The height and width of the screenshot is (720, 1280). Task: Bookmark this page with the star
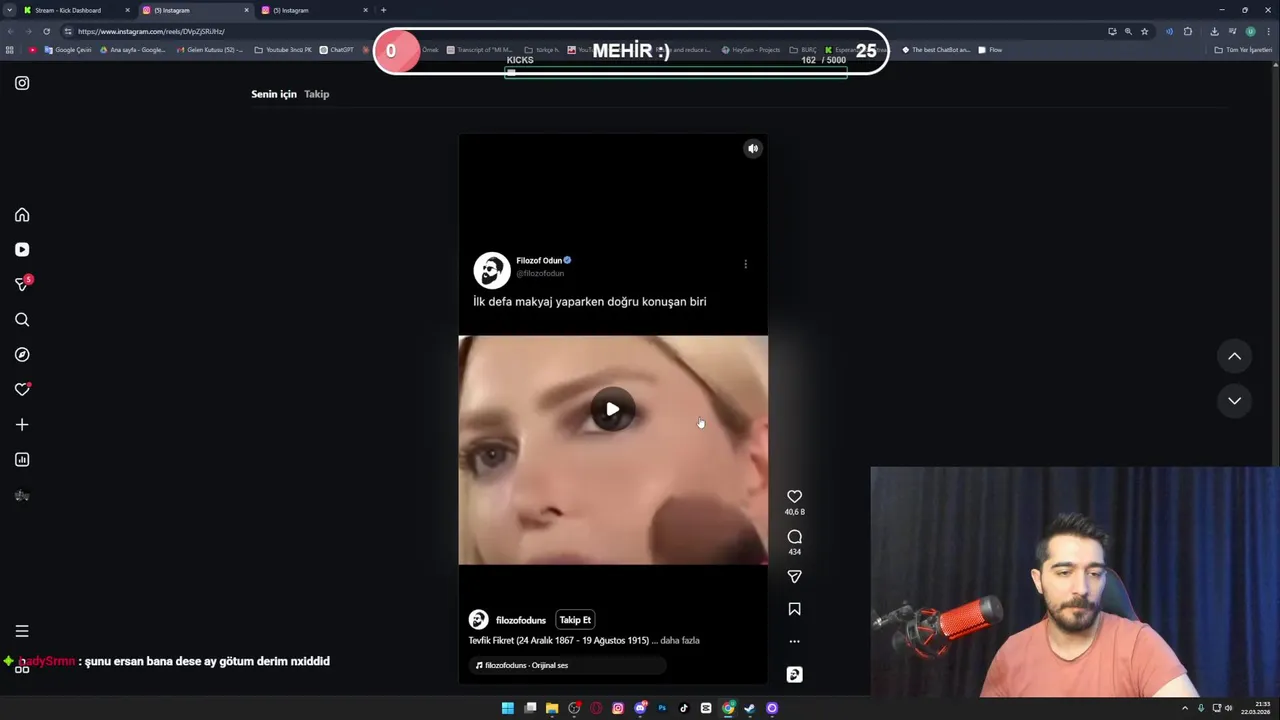1144,31
